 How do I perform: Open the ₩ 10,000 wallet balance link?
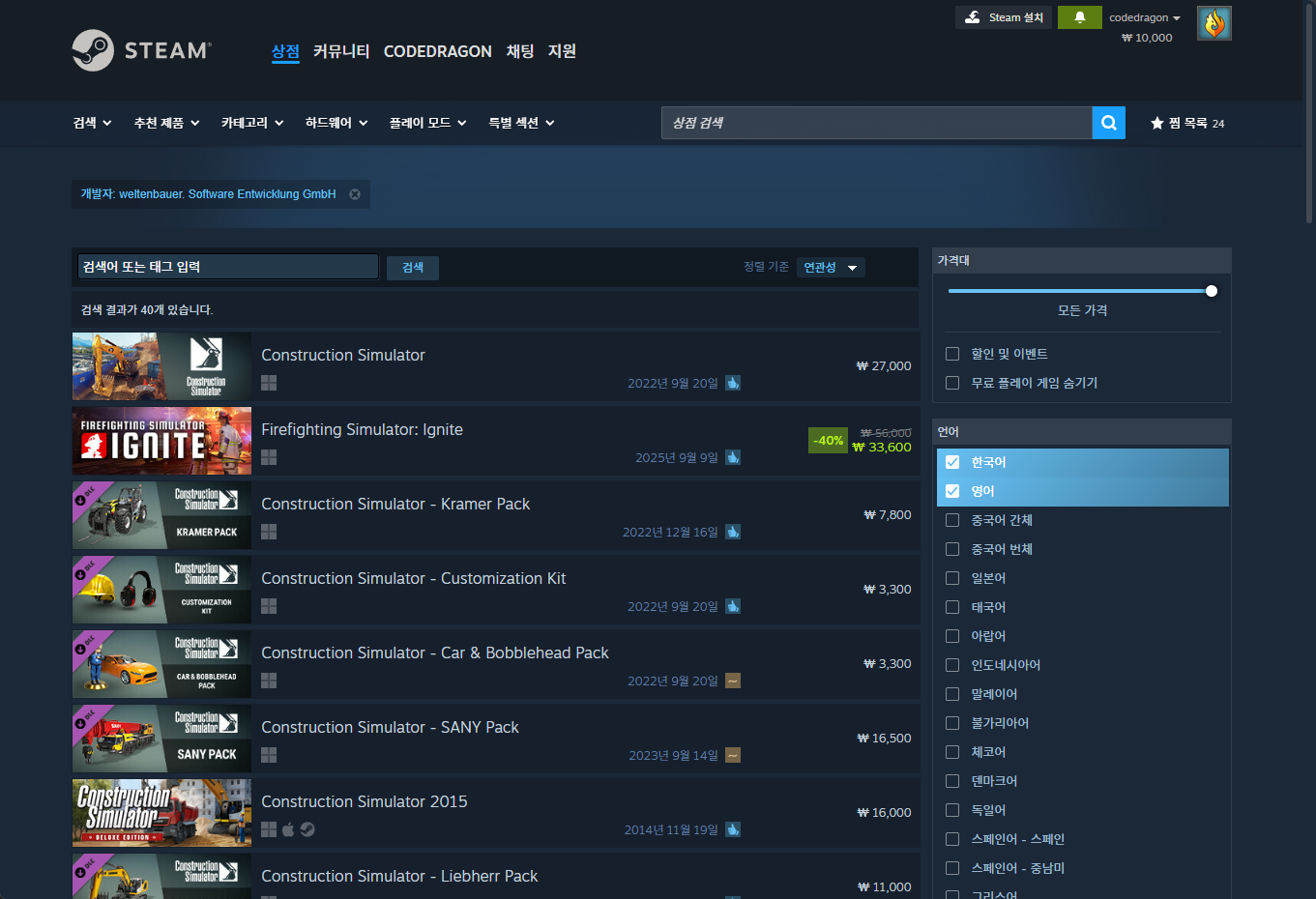1147,38
